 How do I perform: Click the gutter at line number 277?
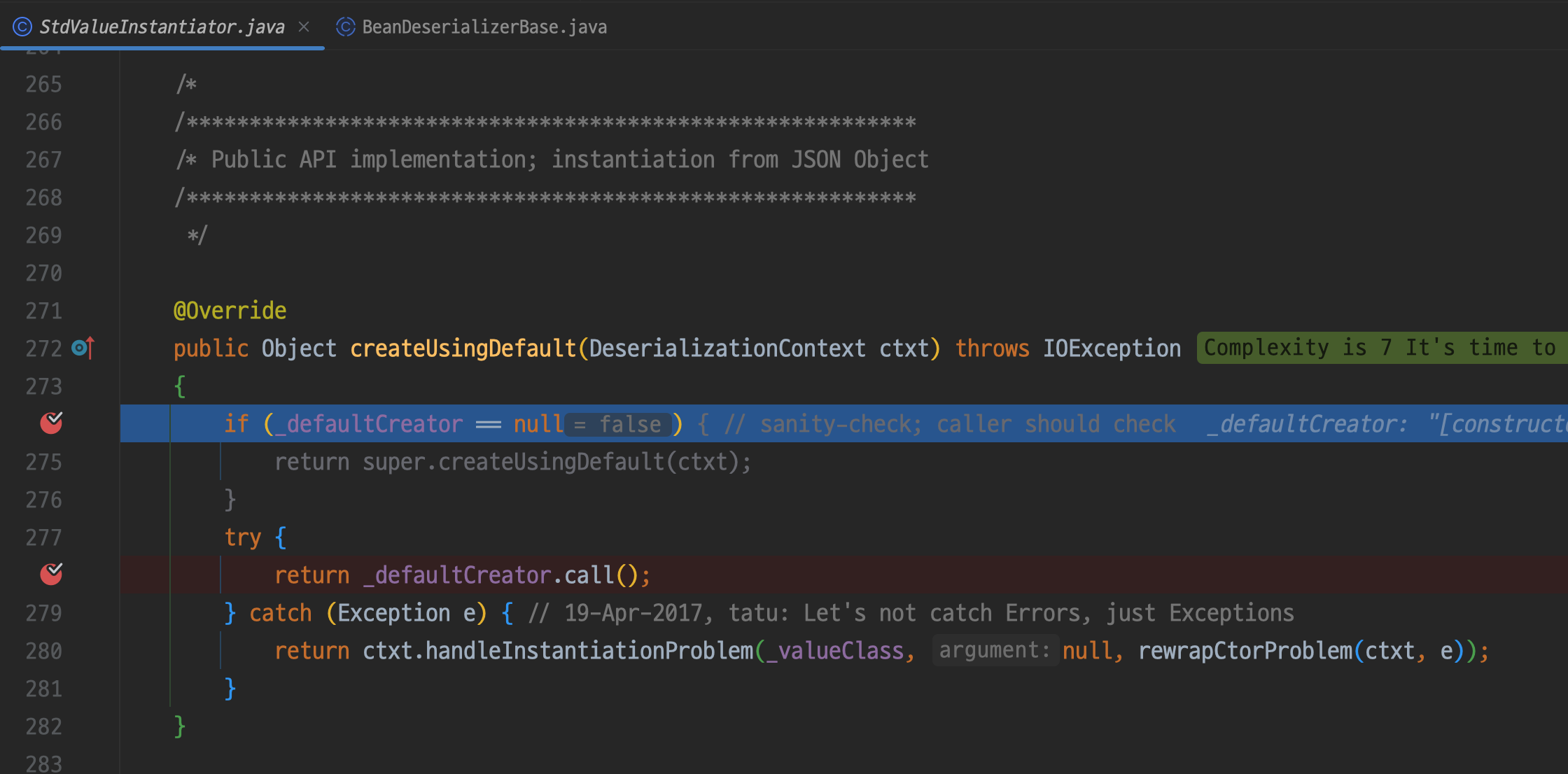43,537
